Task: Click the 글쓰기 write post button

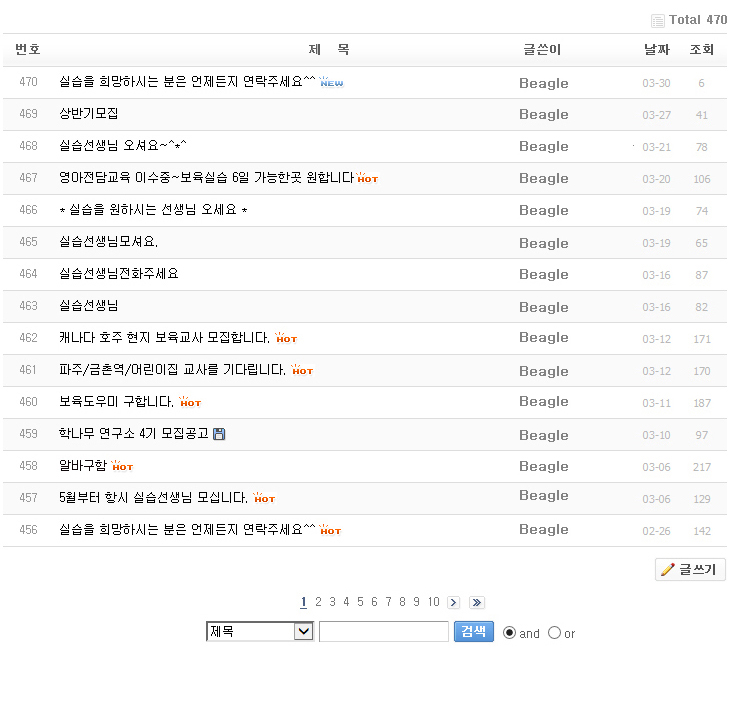Action: point(690,569)
